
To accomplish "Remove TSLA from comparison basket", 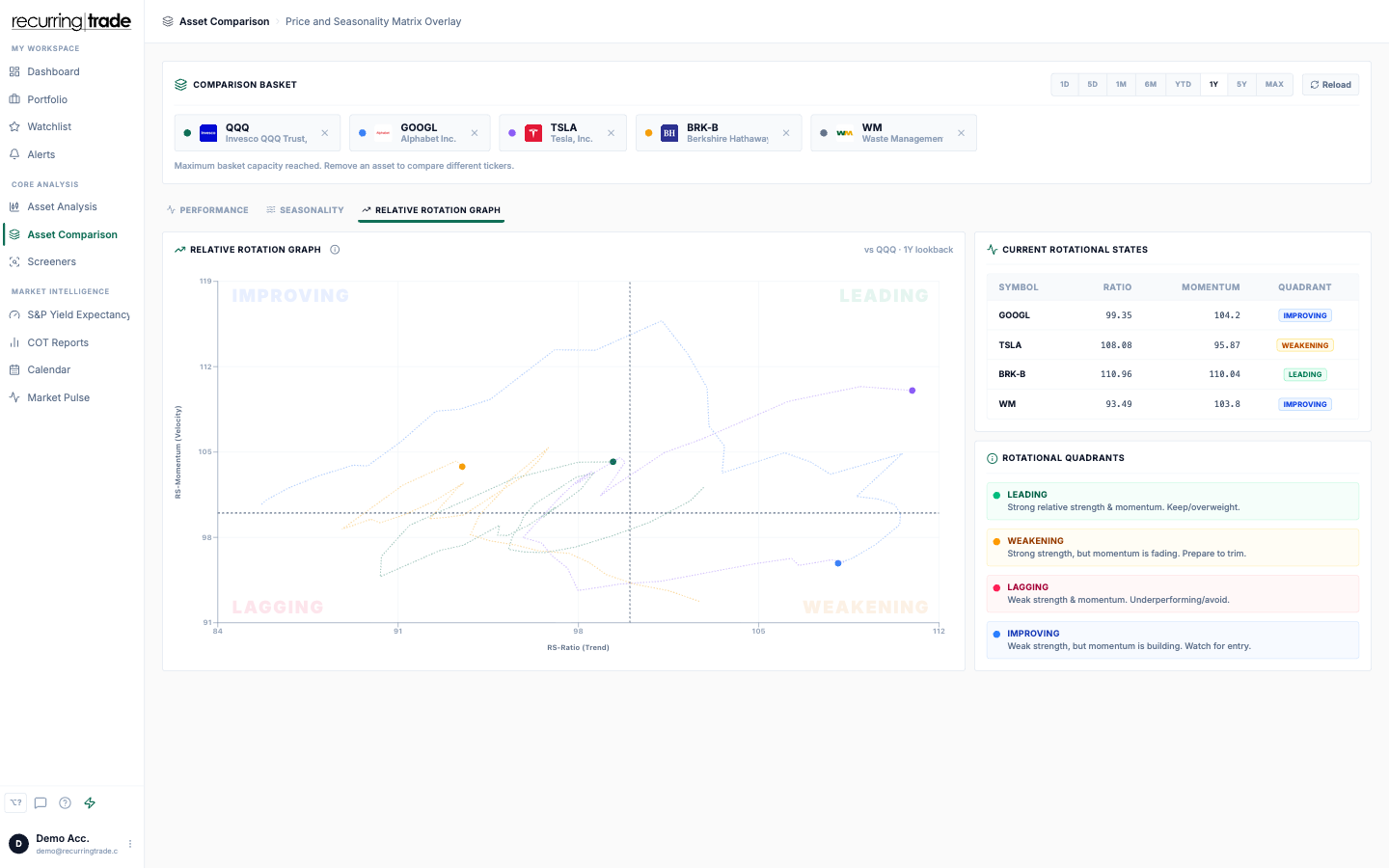I will (612, 133).
